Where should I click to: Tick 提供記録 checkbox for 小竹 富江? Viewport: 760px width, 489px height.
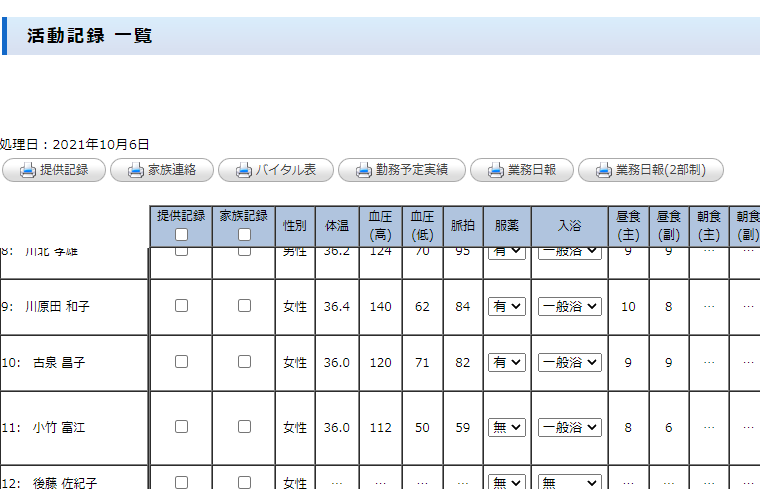tap(181, 426)
